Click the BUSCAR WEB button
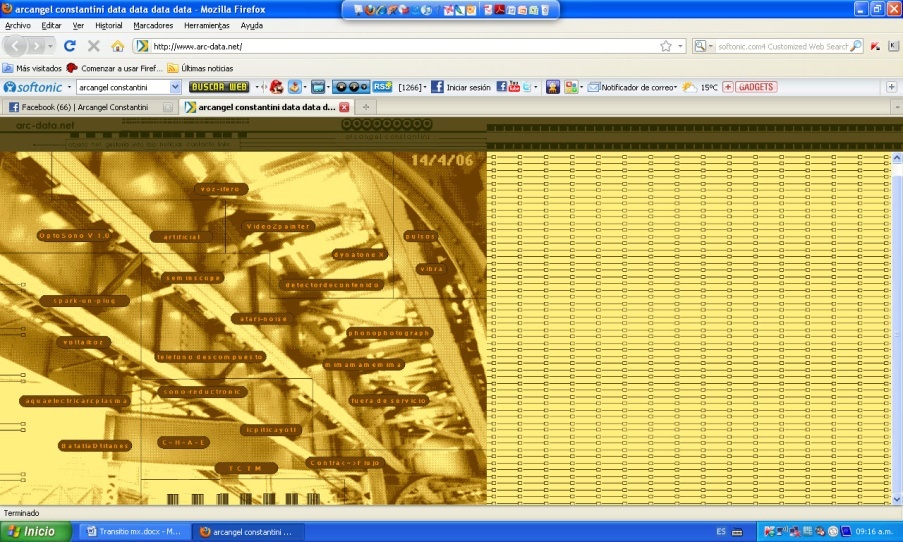This screenshot has height=542, width=903. 217,87
